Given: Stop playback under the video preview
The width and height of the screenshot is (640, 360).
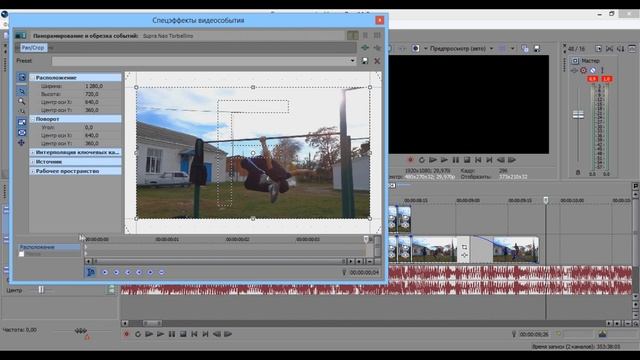Looking at the screenshot, I should [x=467, y=160].
